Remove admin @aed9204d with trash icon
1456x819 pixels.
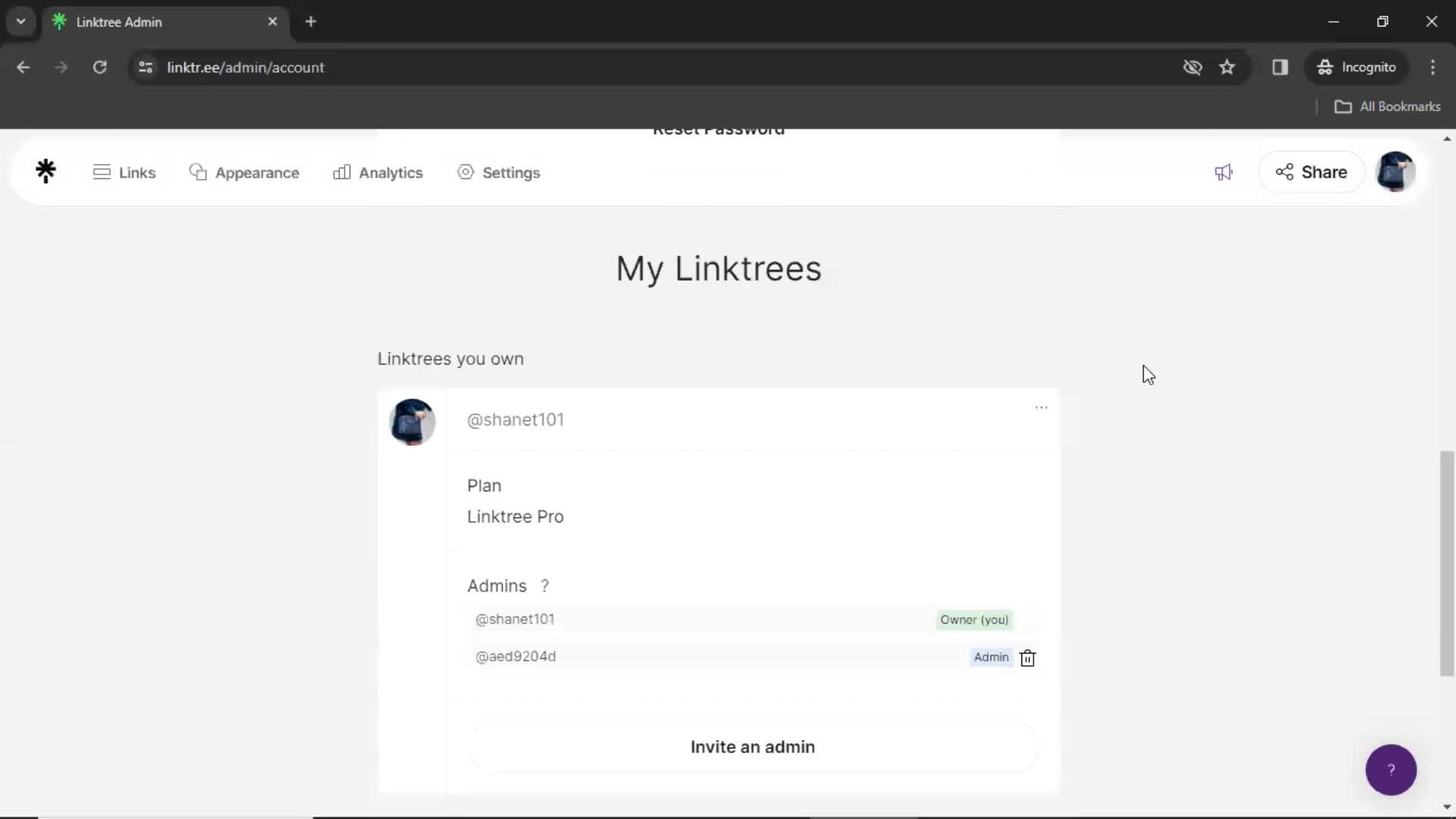[1028, 657]
